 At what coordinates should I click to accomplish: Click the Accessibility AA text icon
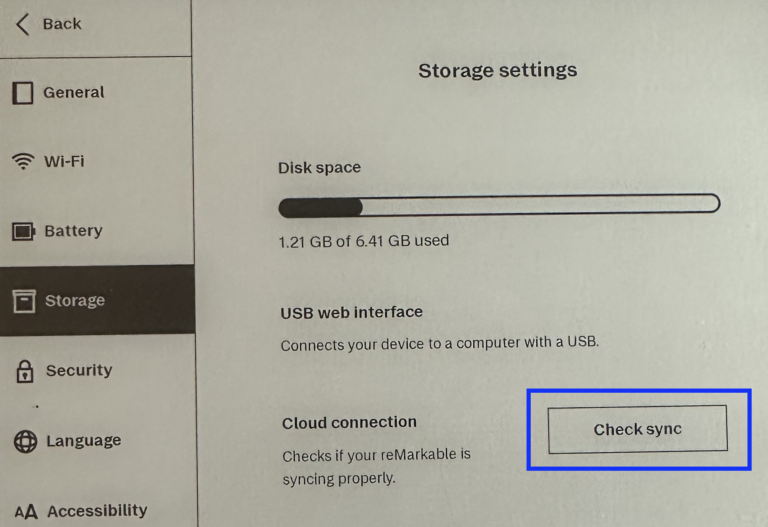[x=27, y=512]
